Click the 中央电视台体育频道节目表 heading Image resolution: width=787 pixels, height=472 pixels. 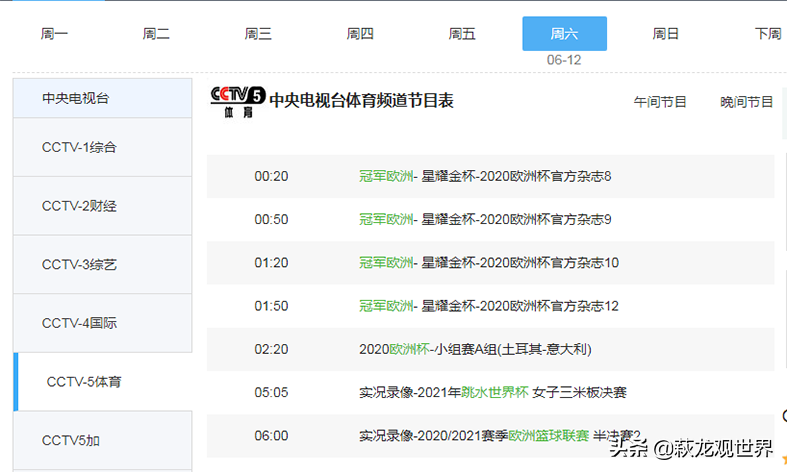pyautogui.click(x=361, y=100)
